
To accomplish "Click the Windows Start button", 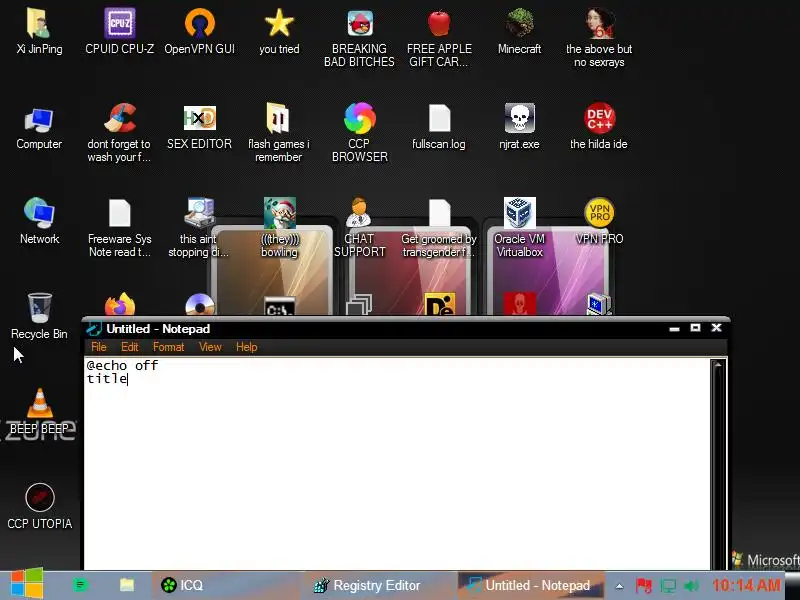I will (27, 583).
